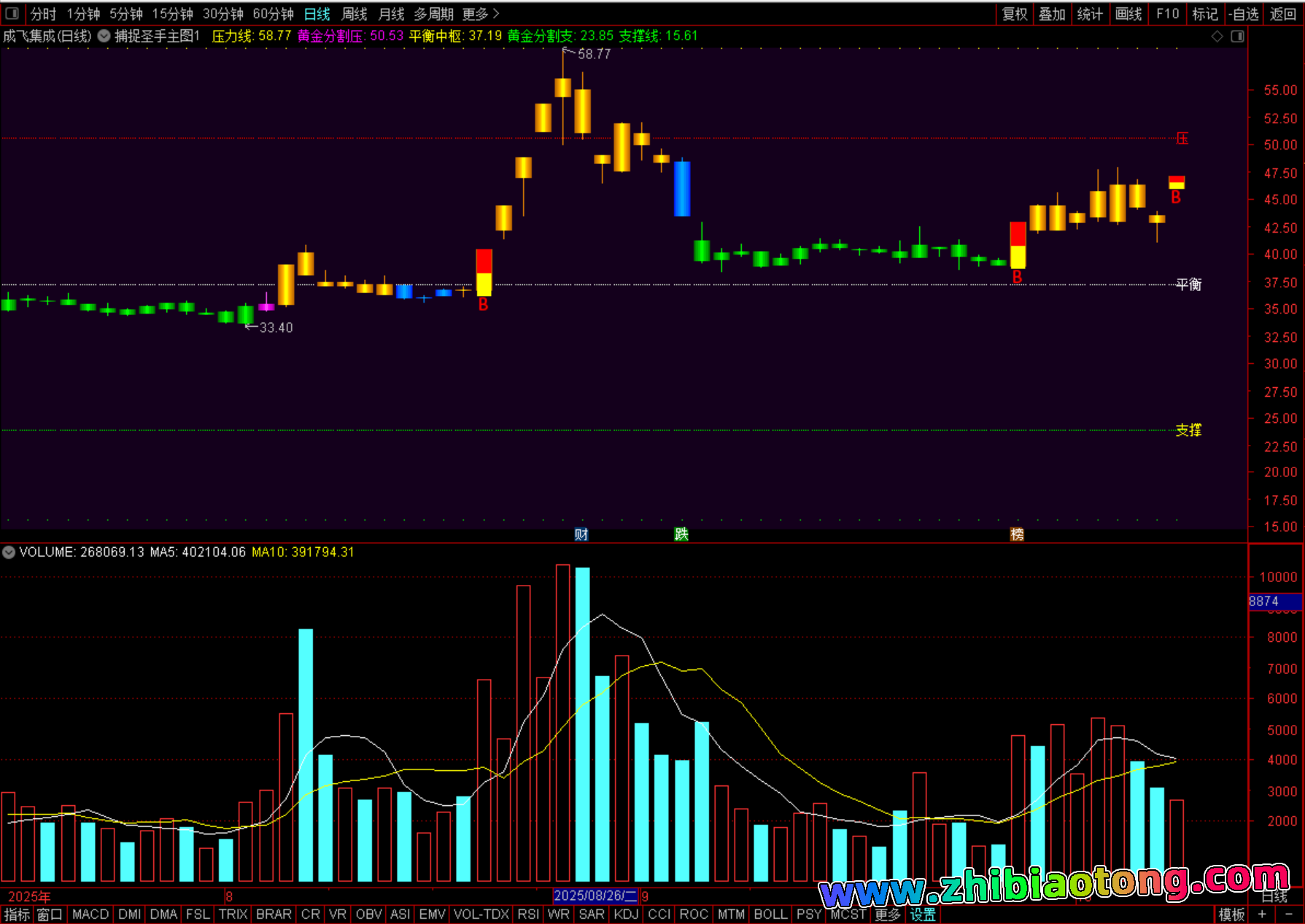1305x924 pixels.
Task: Click the 榜 marker icon on the timeline
Action: pos(1017,535)
